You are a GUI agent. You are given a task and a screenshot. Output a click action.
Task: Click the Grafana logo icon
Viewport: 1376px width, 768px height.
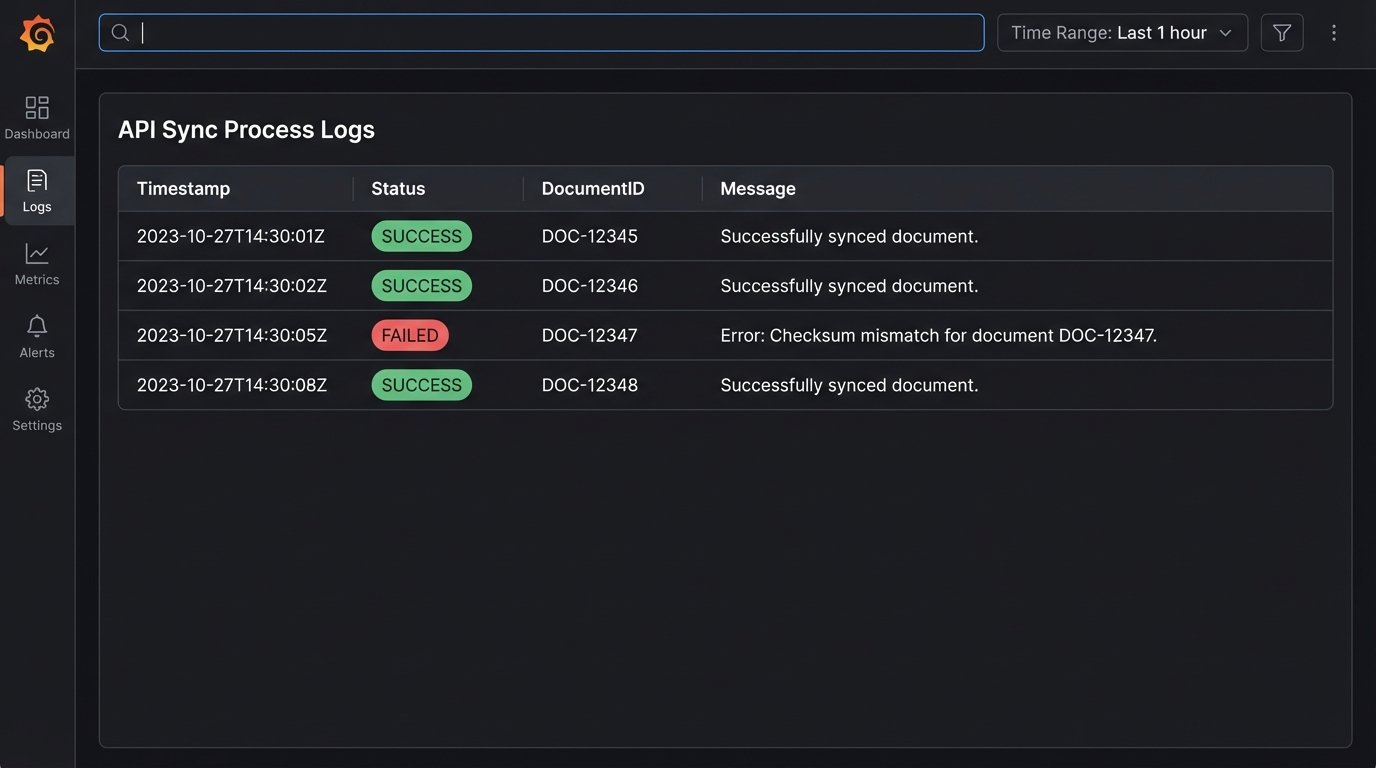point(37,32)
